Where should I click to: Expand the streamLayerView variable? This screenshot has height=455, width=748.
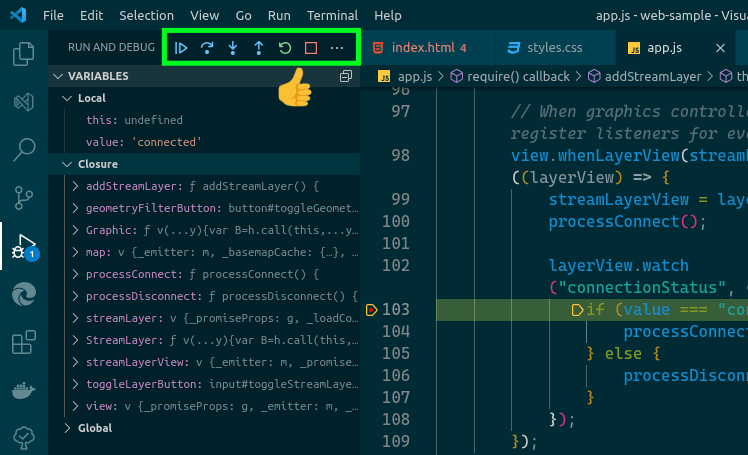(77, 362)
